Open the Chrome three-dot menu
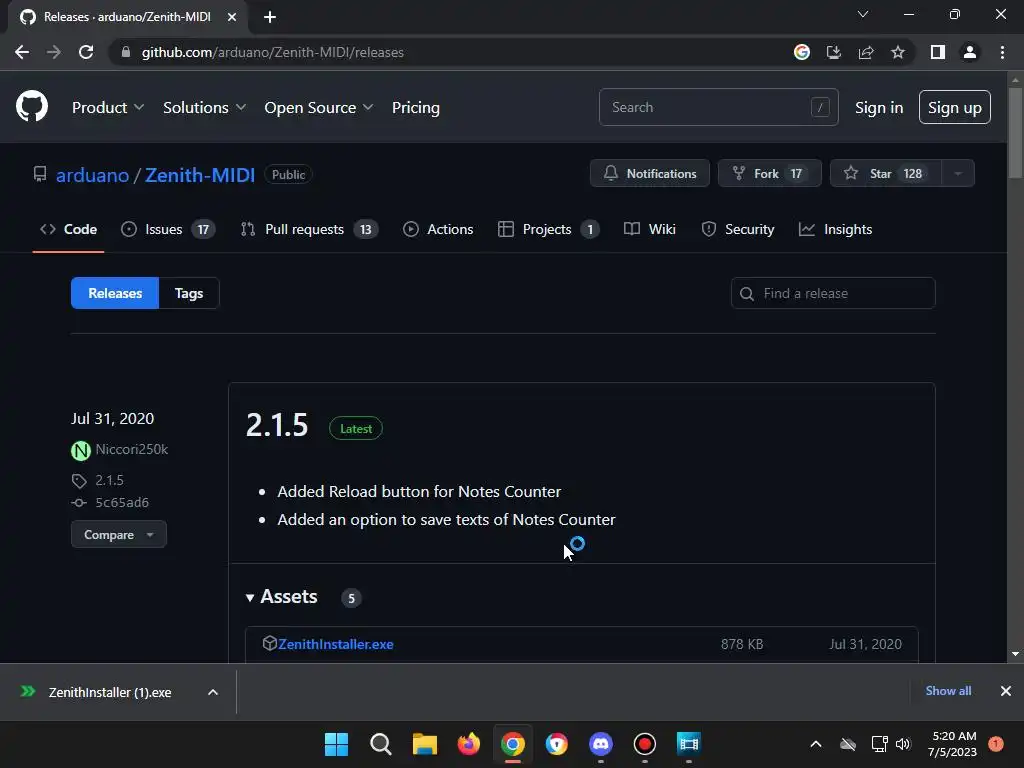Viewport: 1024px width, 768px height. coord(1002,52)
